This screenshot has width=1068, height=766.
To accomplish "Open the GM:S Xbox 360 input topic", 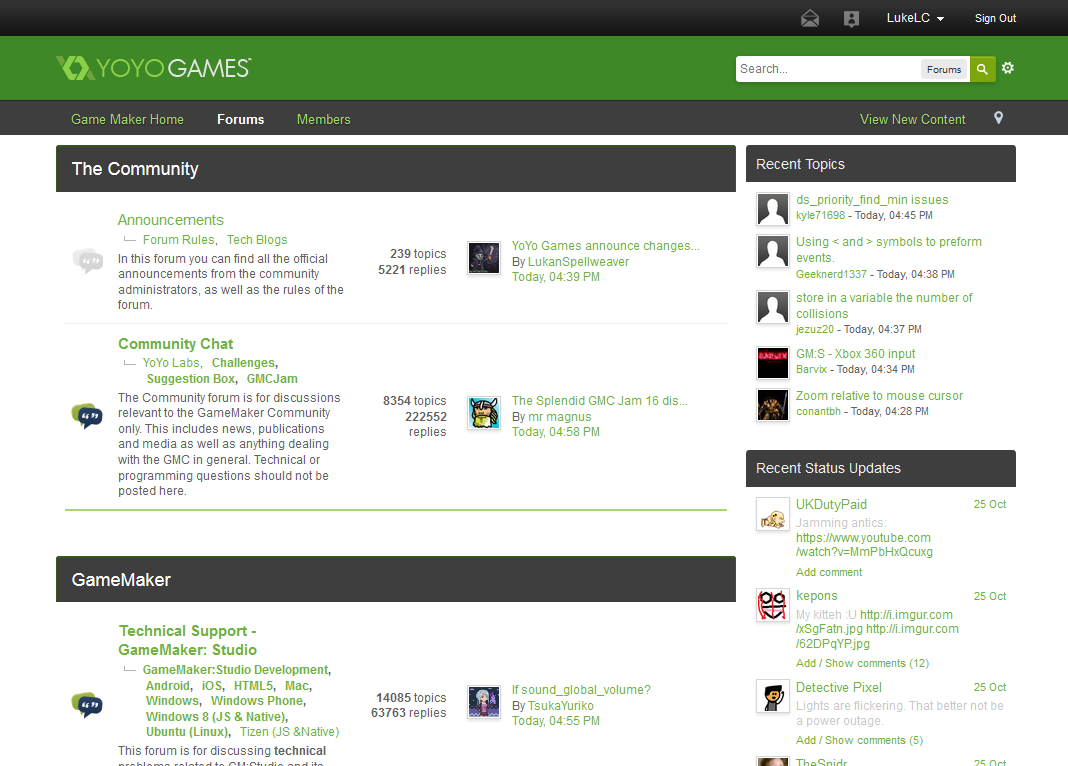I will [x=855, y=353].
